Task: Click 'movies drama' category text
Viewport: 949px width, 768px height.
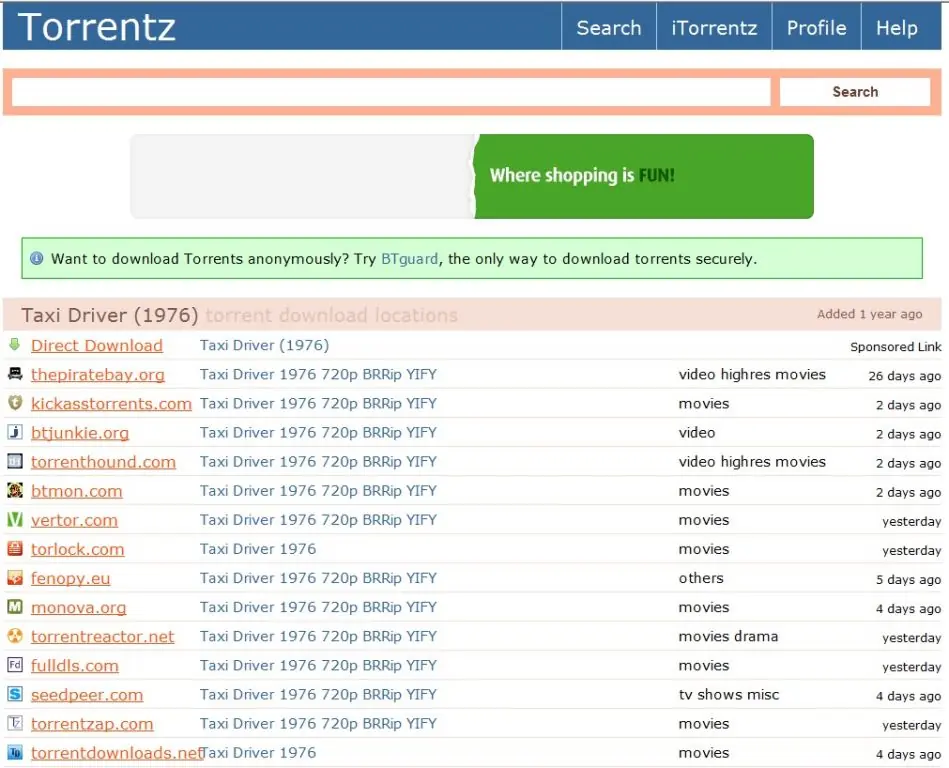Action: point(728,636)
